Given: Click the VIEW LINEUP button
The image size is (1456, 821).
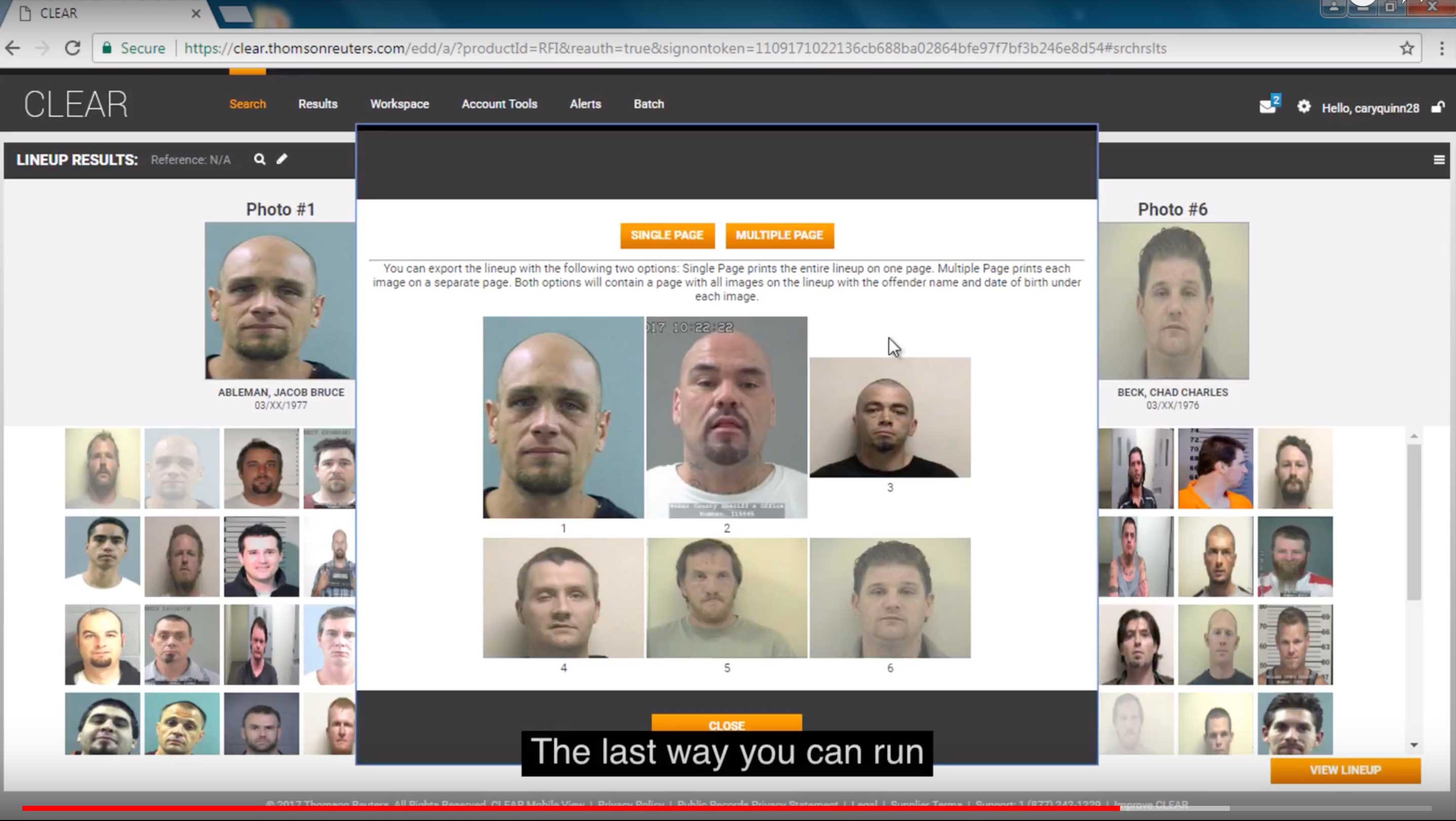Looking at the screenshot, I should coord(1345,770).
